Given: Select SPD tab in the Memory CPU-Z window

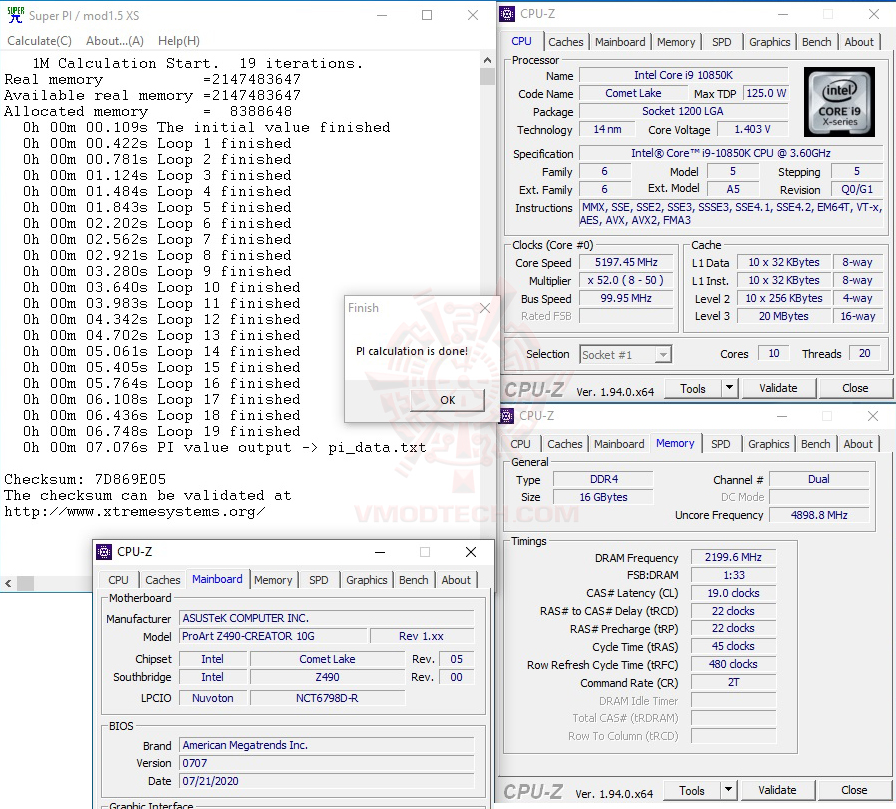Looking at the screenshot, I should click(x=721, y=444).
